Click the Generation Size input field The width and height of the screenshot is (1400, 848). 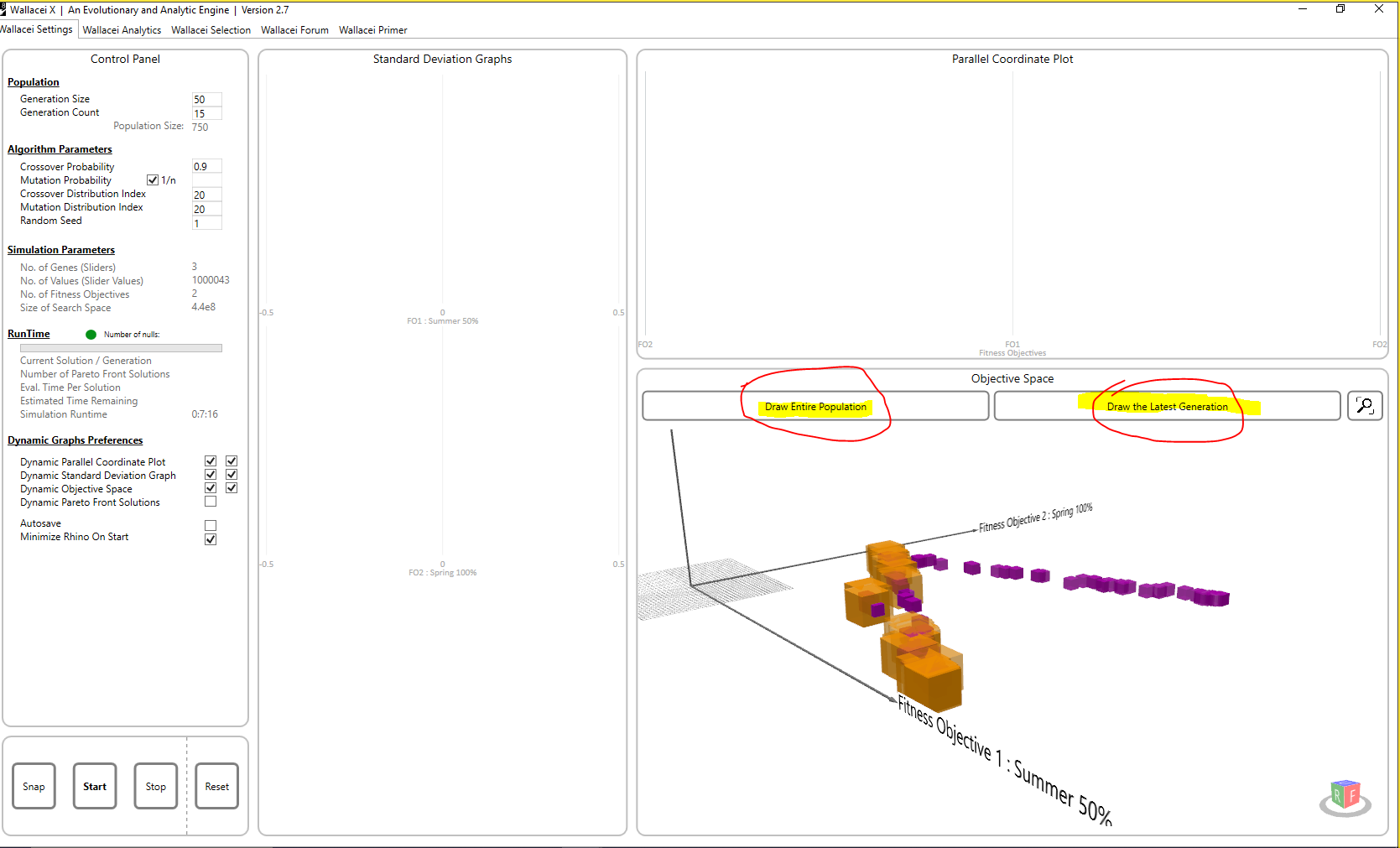click(x=206, y=99)
